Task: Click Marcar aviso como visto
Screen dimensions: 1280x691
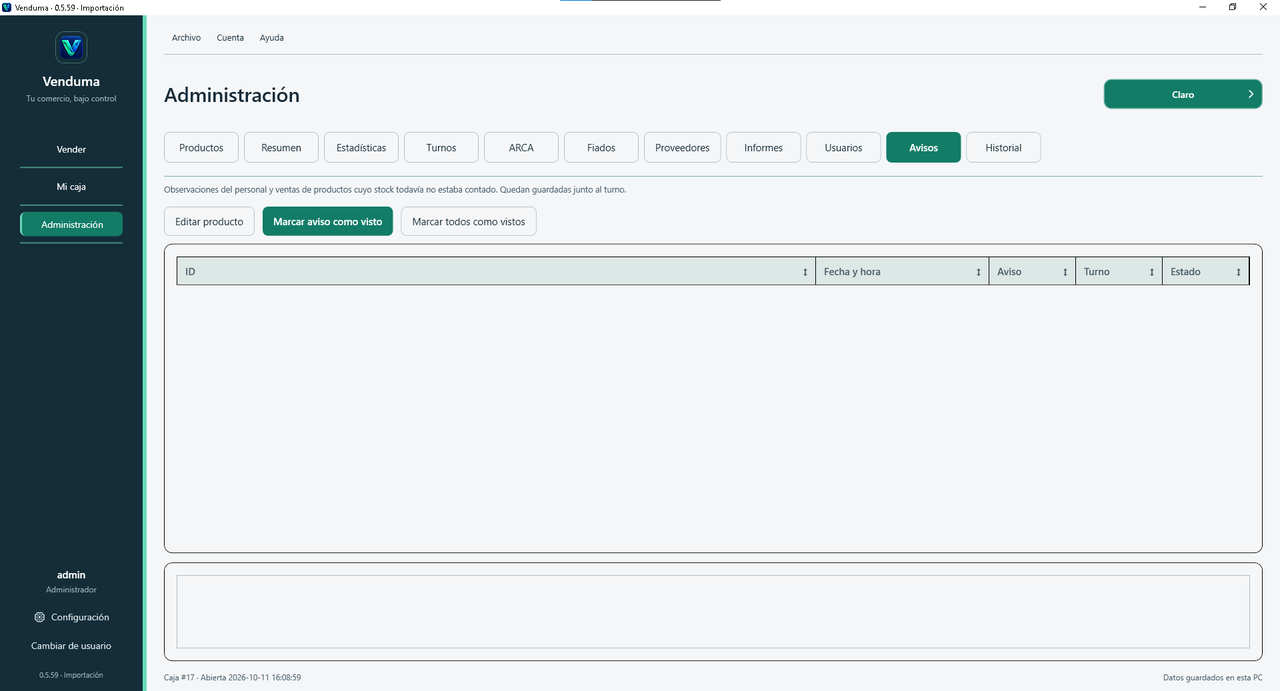Action: (328, 221)
